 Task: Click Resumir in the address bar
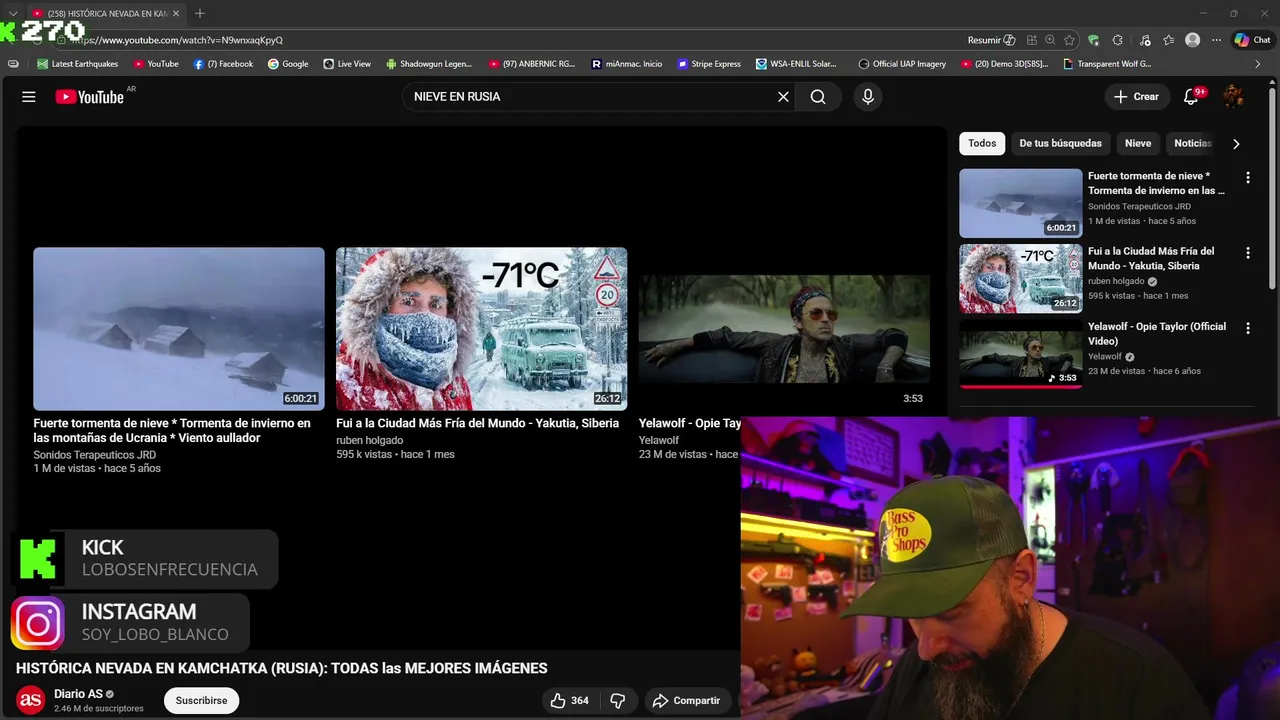pyautogui.click(x=991, y=40)
